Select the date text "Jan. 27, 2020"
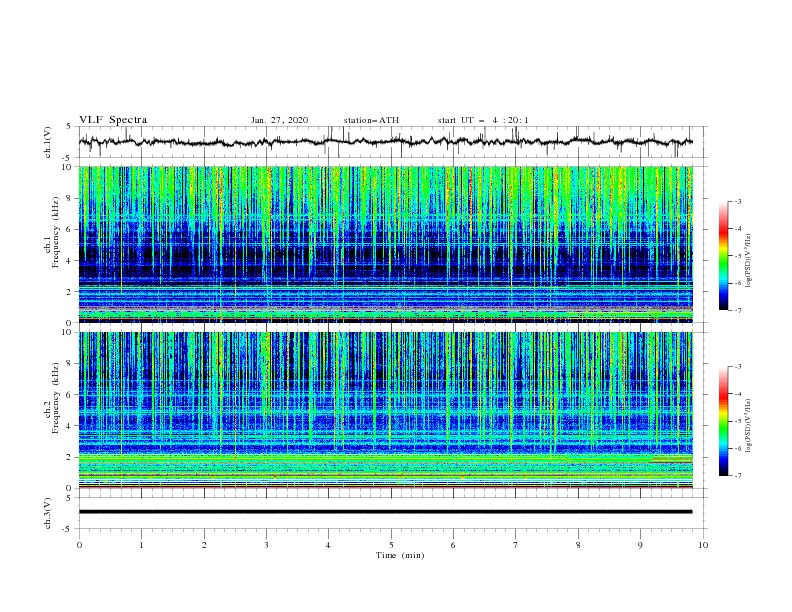 [x=279, y=120]
